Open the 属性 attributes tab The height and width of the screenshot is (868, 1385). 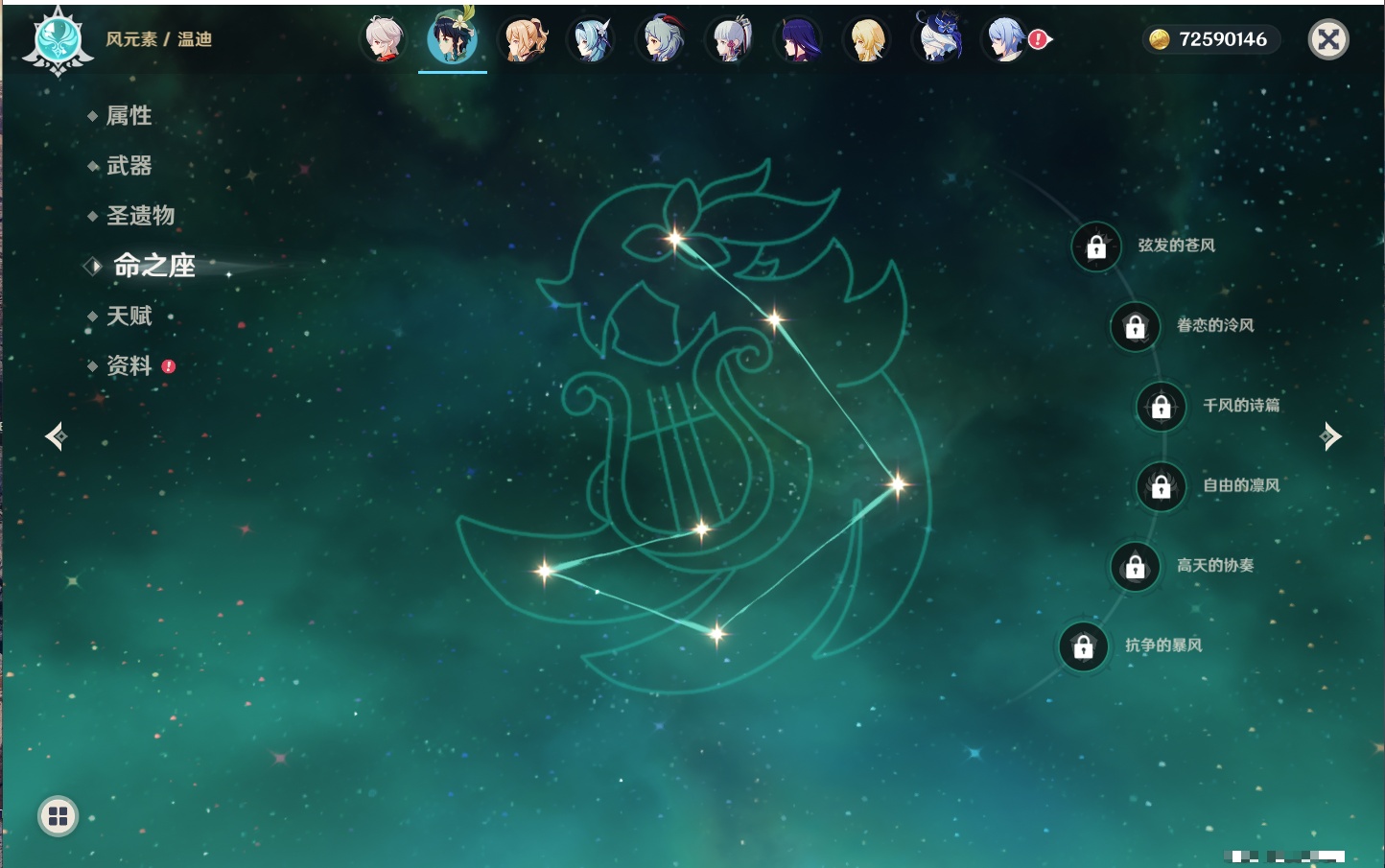click(129, 116)
